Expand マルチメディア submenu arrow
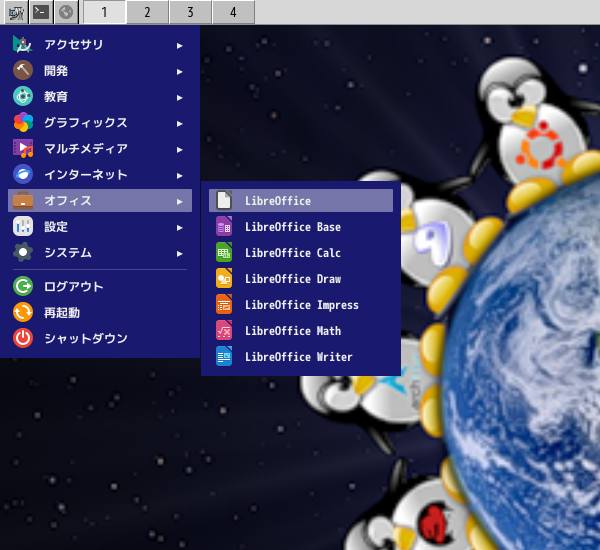The height and width of the screenshot is (550, 600). coord(179,150)
